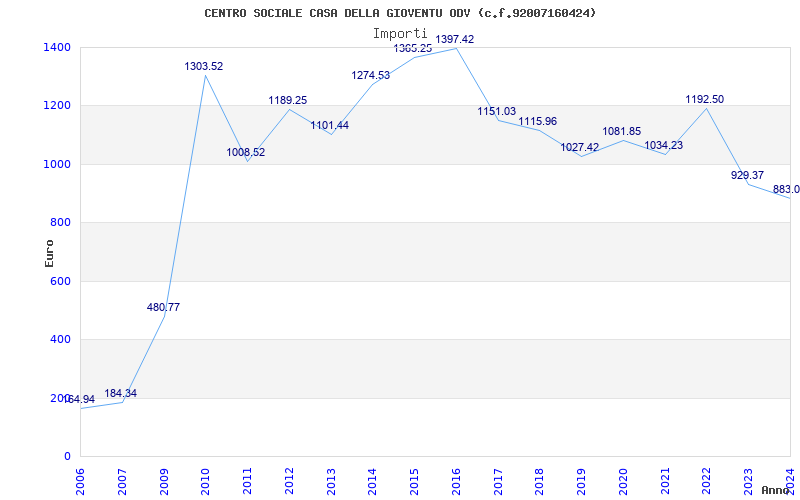800x500 pixels.
Task: Select data value 1115.96
Action: click(538, 121)
